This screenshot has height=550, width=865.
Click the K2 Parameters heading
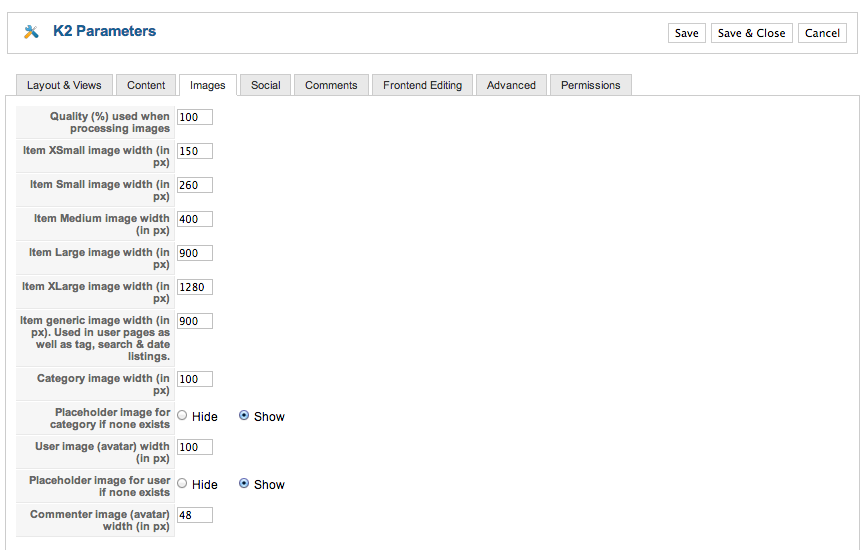[x=104, y=31]
